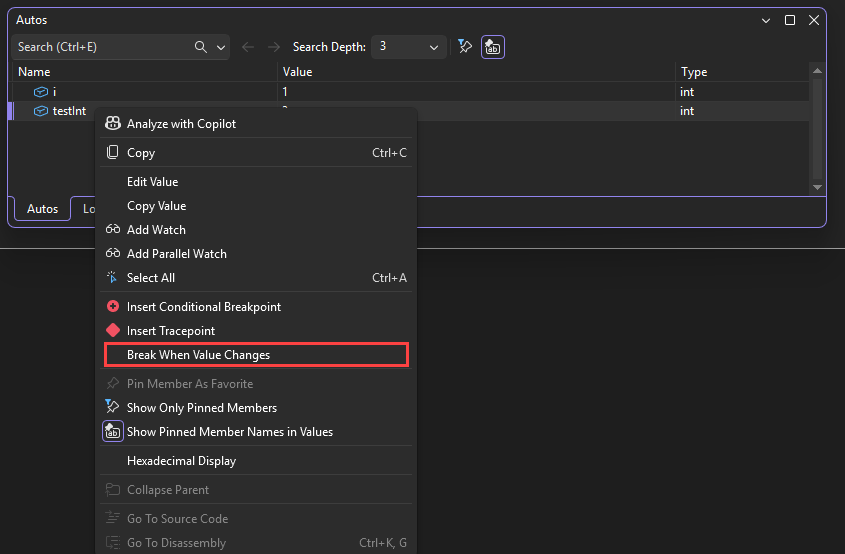
Task: Click Add Watch in the context menu
Action: [156, 230]
